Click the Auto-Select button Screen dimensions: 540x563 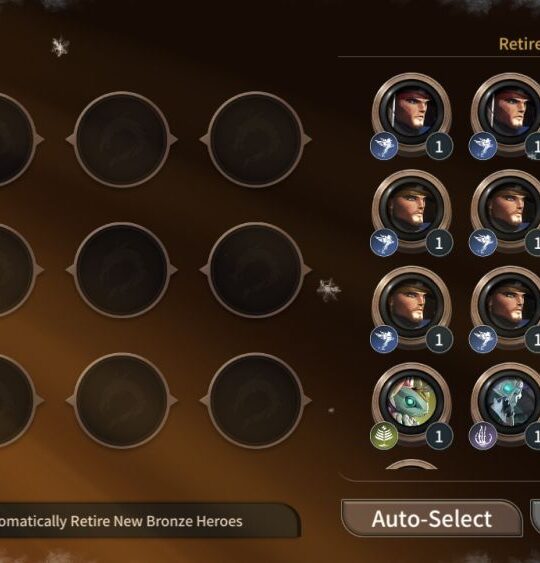pyautogui.click(x=432, y=518)
